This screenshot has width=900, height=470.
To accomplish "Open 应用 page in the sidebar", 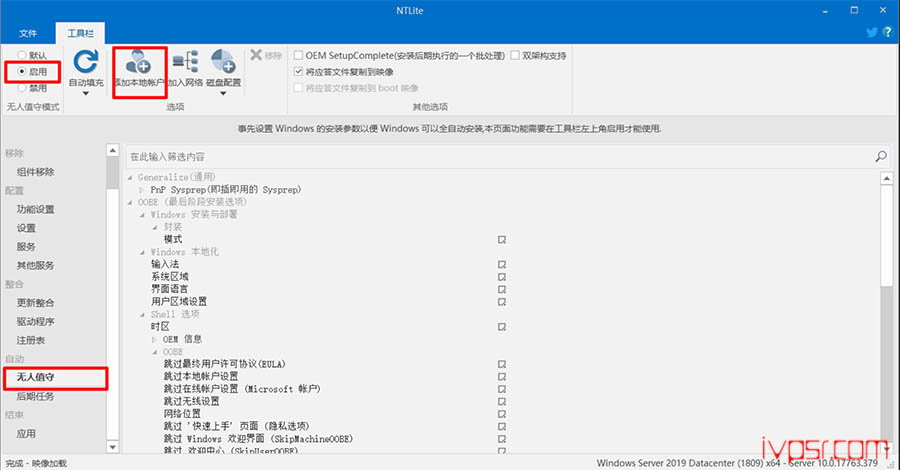I will click(x=26, y=433).
